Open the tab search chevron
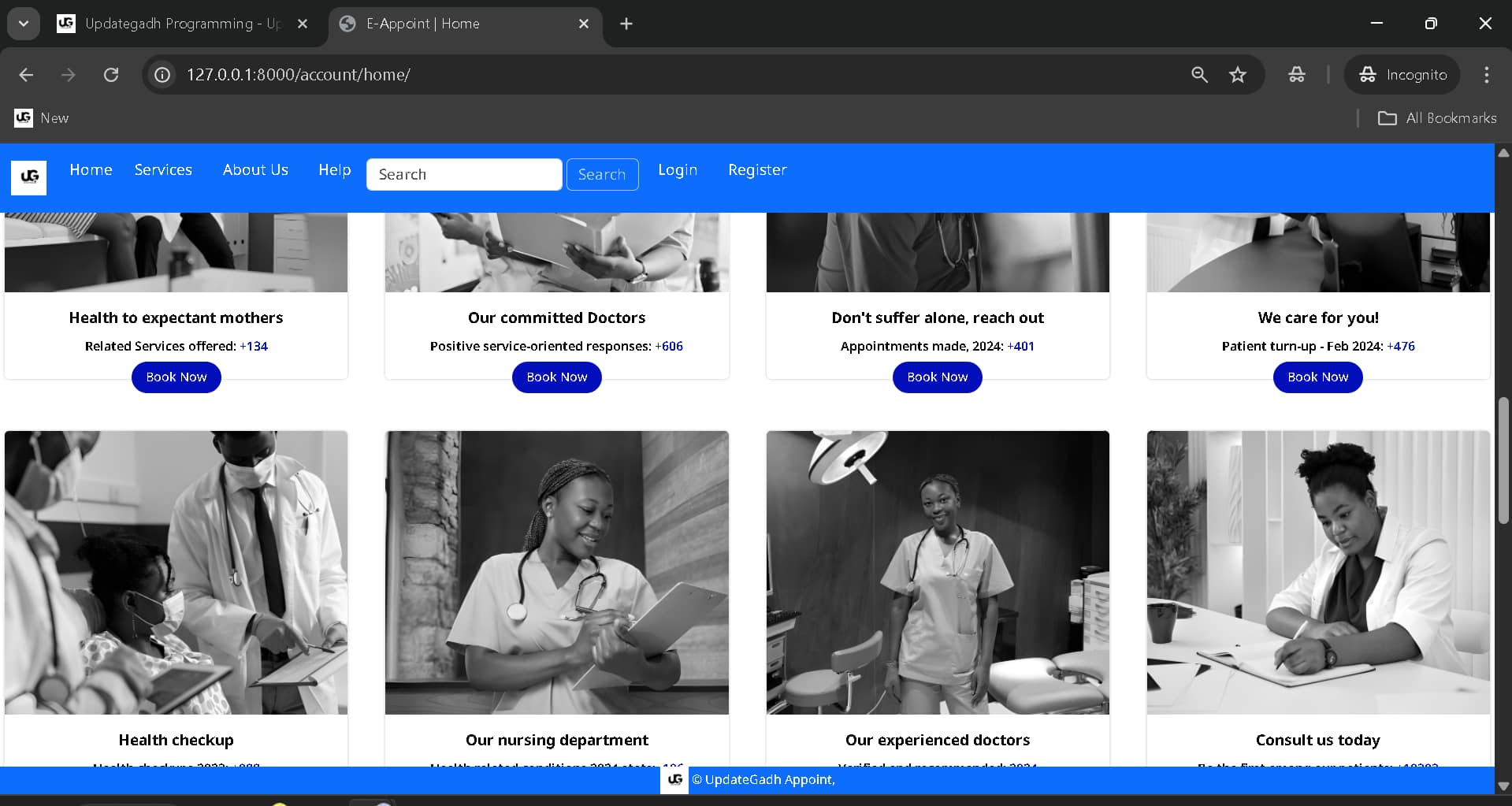 [x=23, y=23]
